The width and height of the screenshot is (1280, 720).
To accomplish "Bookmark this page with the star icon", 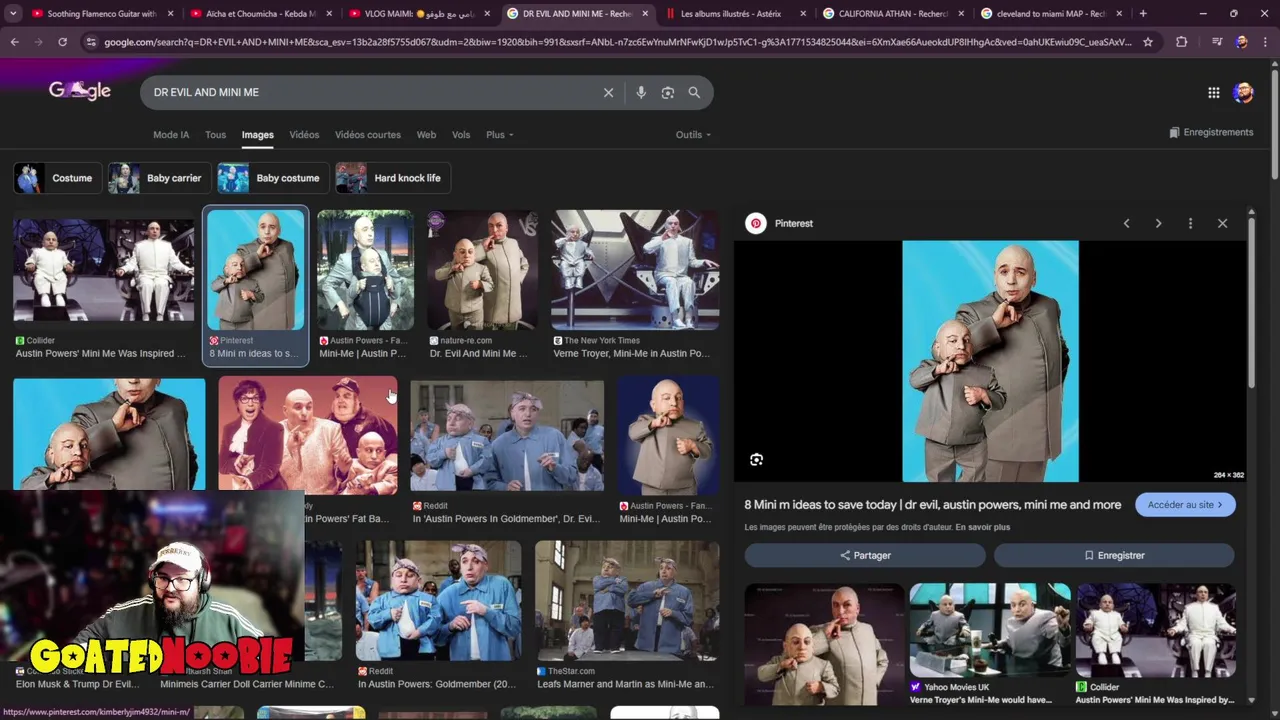I will coord(1148,42).
